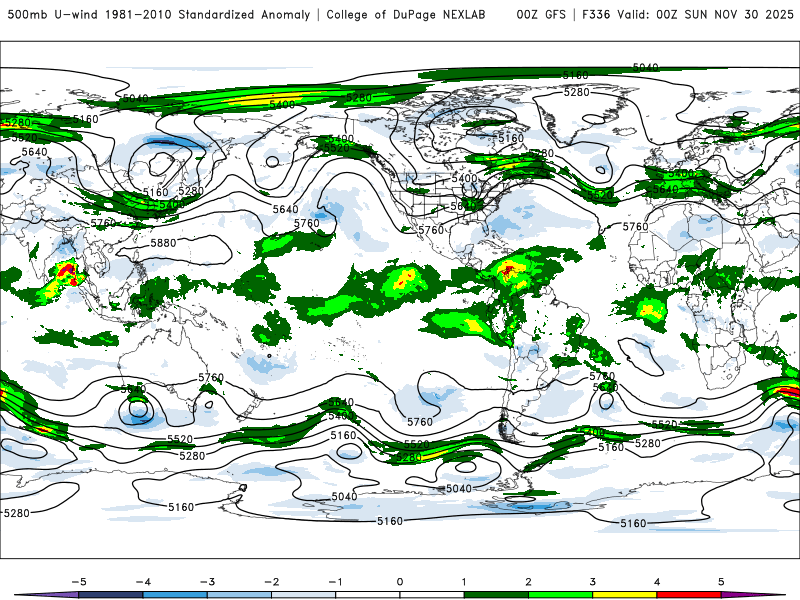
Task: Click the "-3" color bar label
Action: tap(207, 582)
